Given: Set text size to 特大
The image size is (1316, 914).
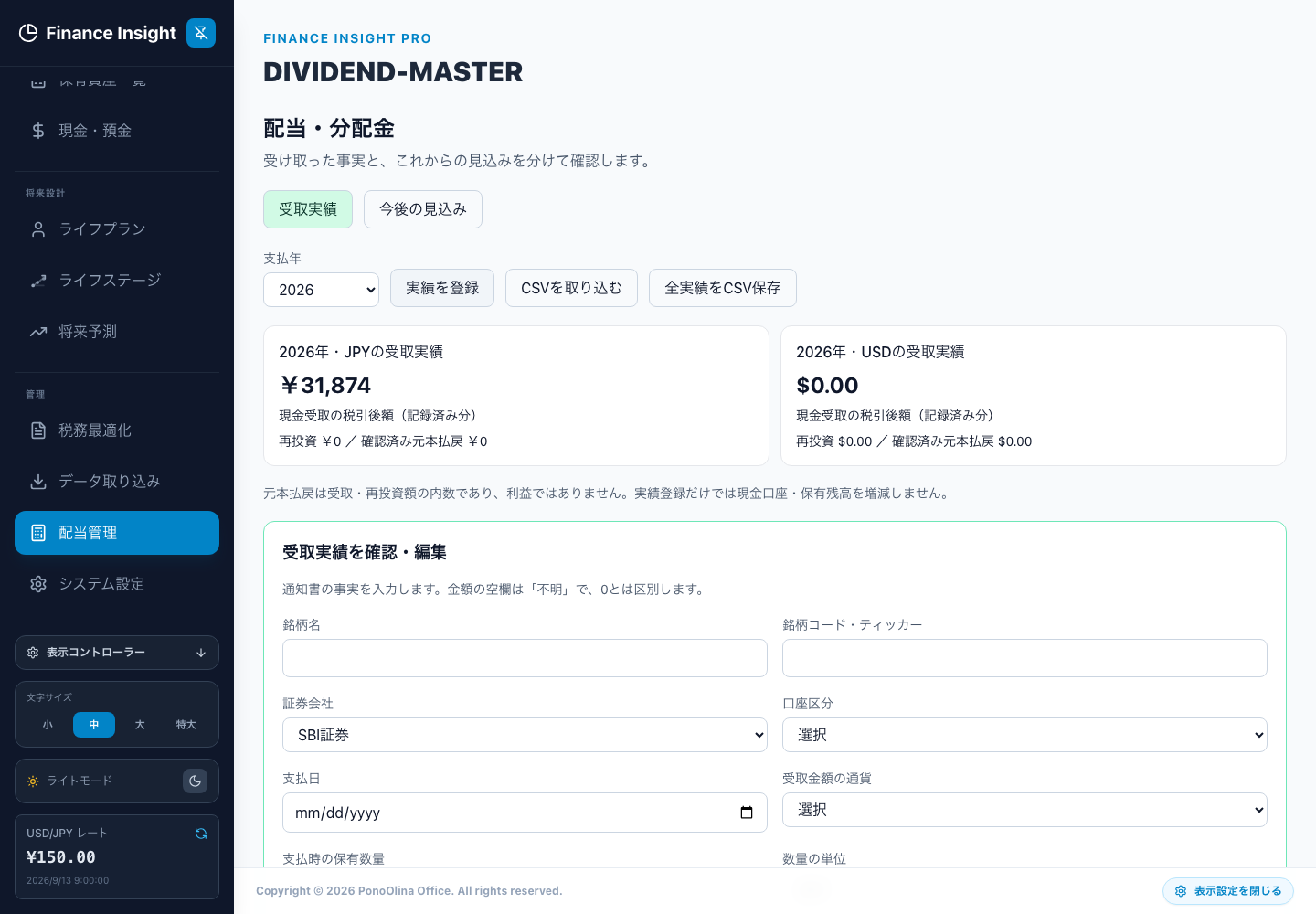Looking at the screenshot, I should (x=186, y=725).
